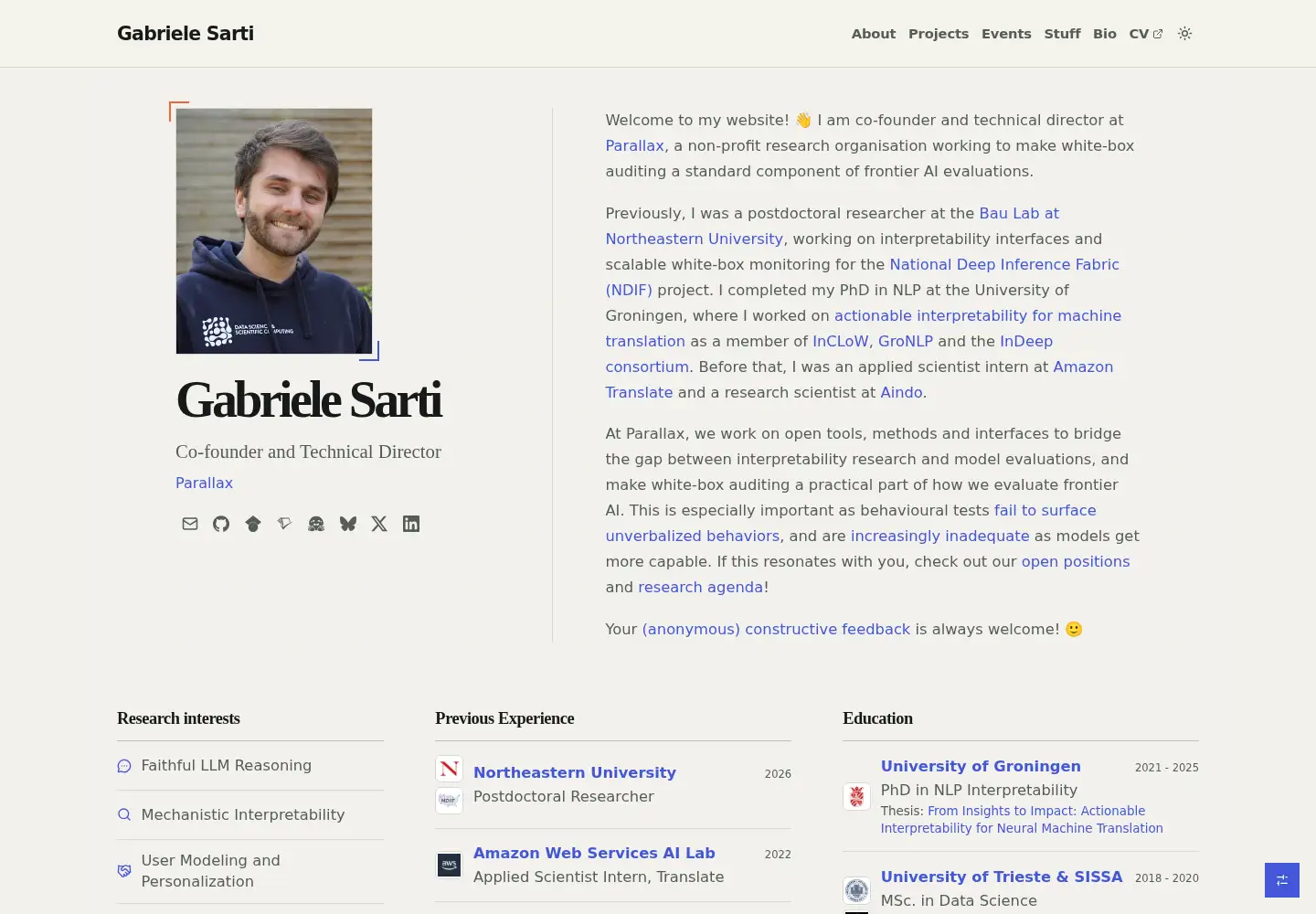
Task: Open the Stuff nav item
Action: coord(1062,34)
